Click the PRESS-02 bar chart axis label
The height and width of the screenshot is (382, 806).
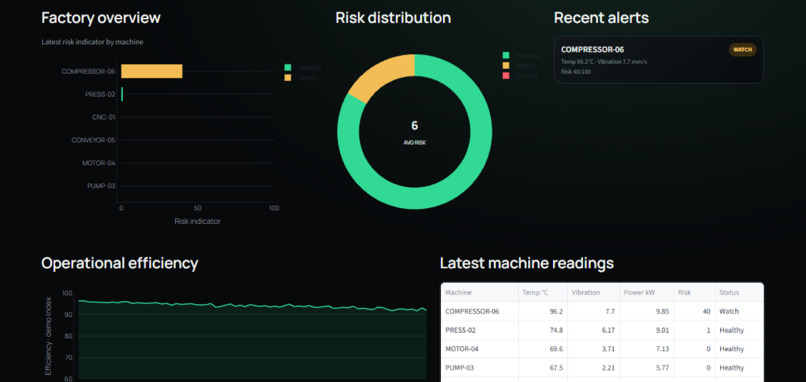point(100,95)
